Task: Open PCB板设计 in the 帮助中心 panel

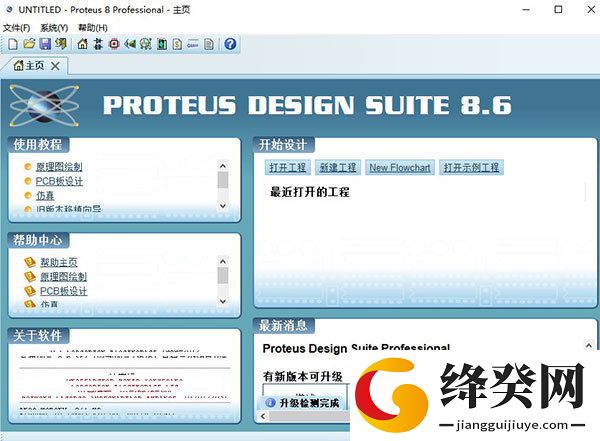Action: 64,291
